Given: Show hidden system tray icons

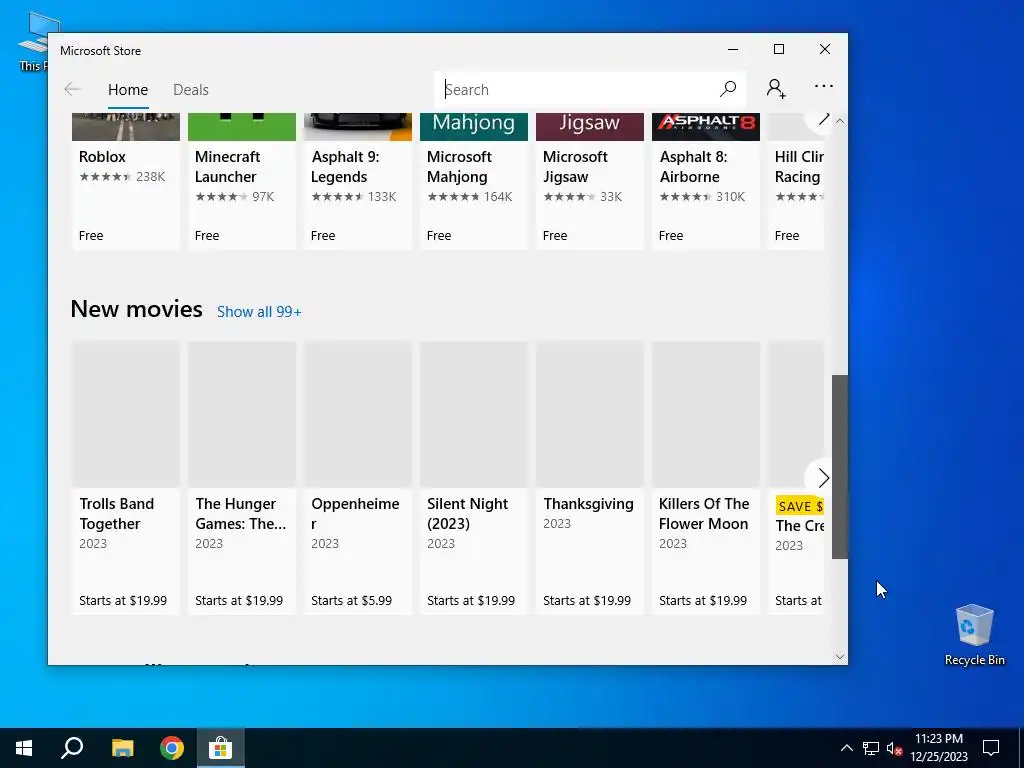Looking at the screenshot, I should pos(846,748).
